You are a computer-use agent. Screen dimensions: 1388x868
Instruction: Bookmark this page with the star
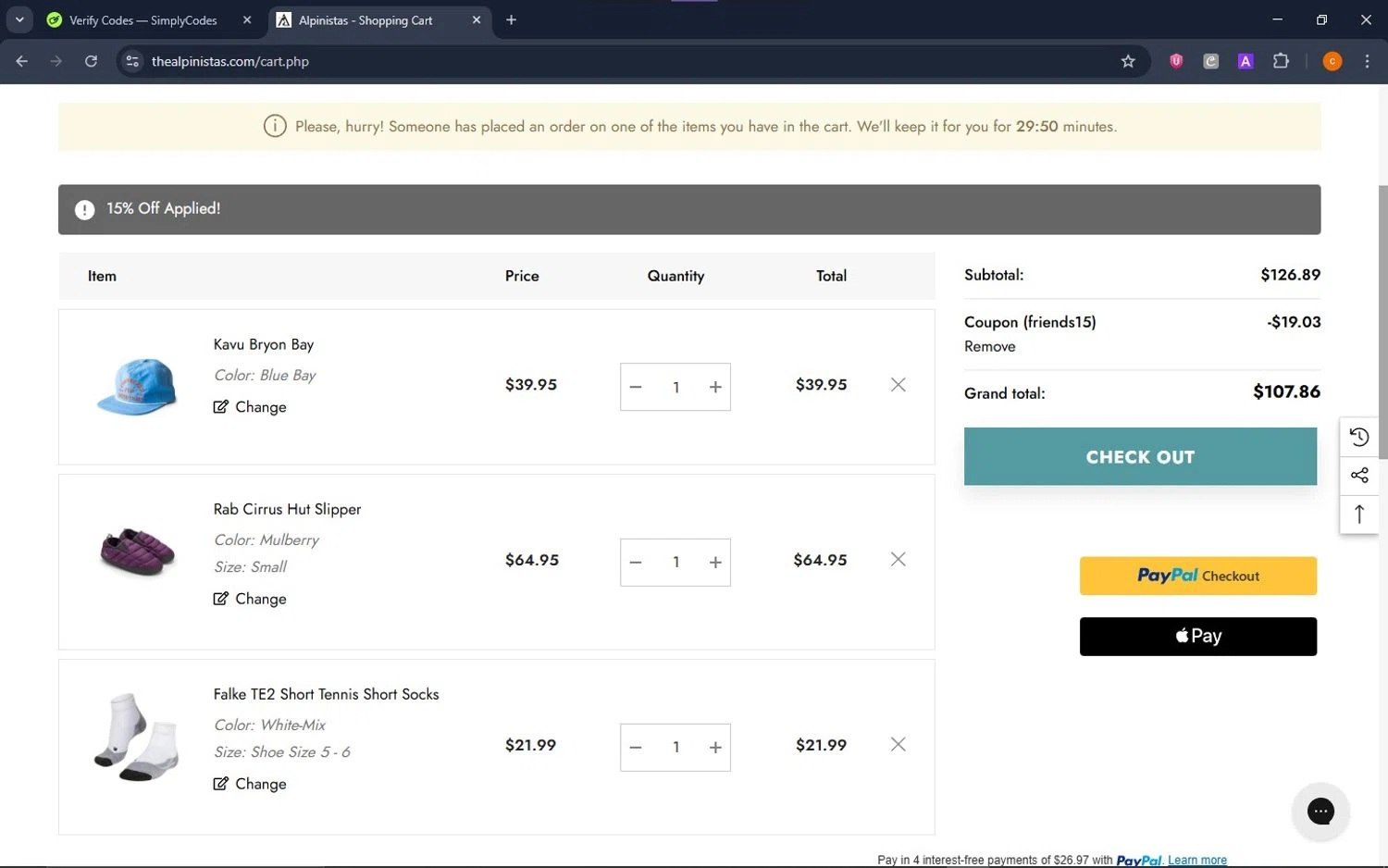pos(1128,61)
